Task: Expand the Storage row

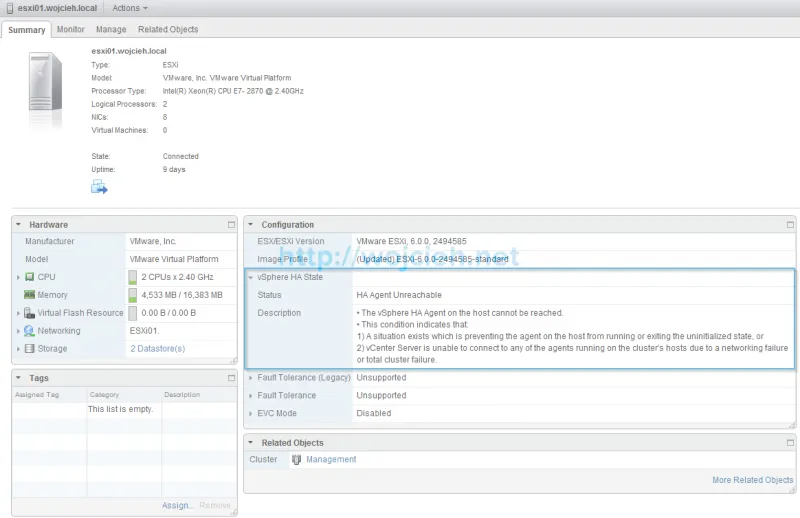Action: [x=18, y=349]
